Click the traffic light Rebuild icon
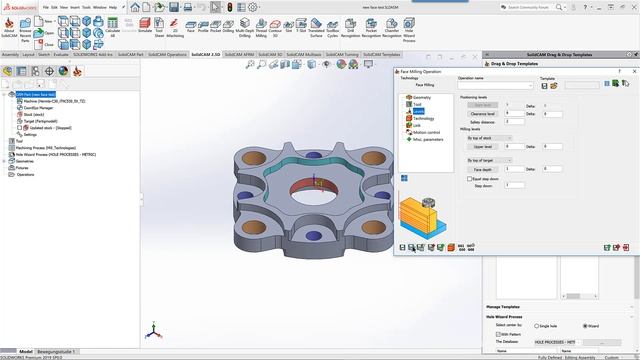Screen dimensions: 640x360 [x=230, y=7]
